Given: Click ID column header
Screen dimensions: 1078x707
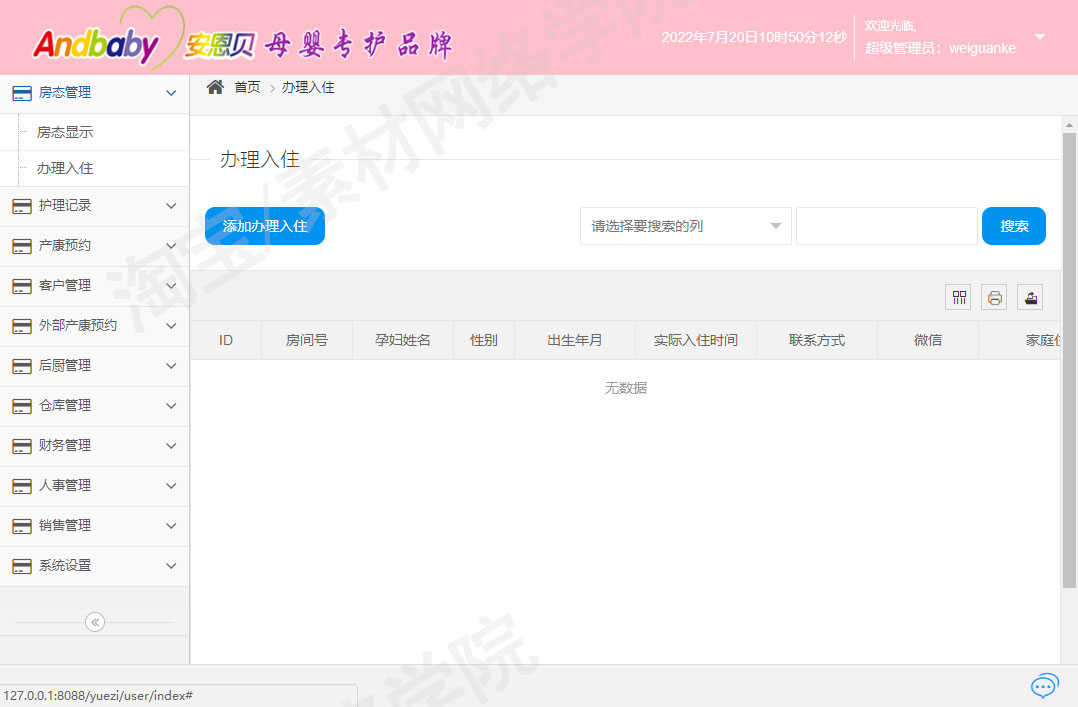Looking at the screenshot, I should pyautogui.click(x=226, y=340).
